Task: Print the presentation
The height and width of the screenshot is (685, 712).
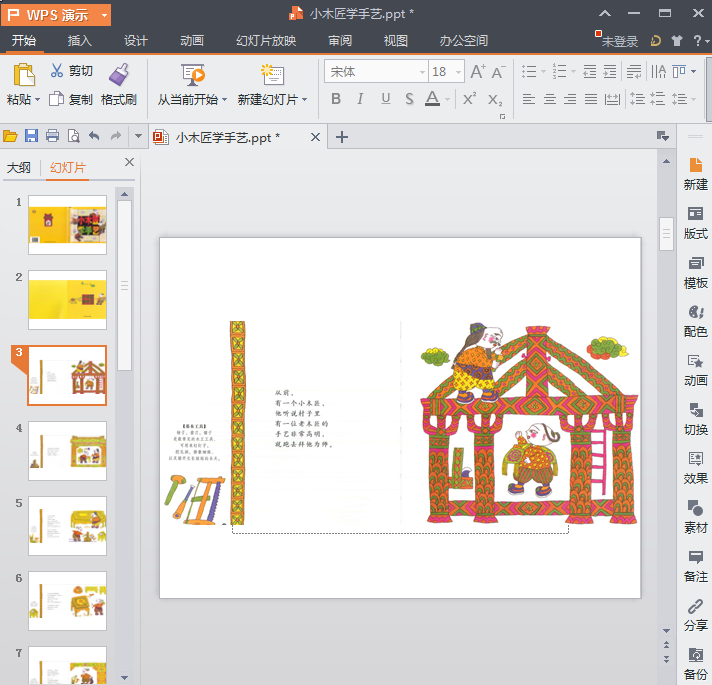Action: tap(52, 136)
